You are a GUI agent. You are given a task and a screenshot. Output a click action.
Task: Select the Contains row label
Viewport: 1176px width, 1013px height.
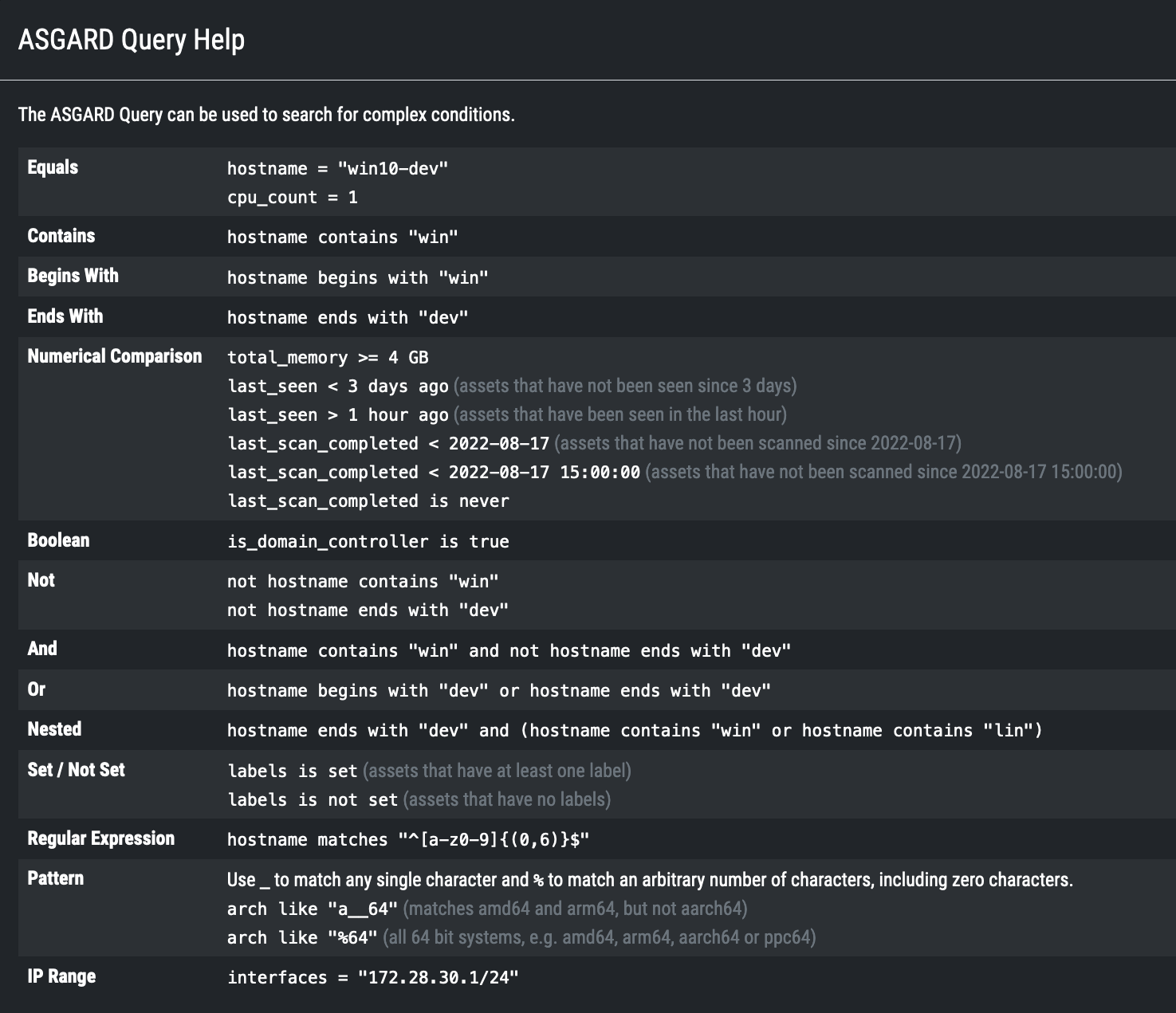pos(61,236)
